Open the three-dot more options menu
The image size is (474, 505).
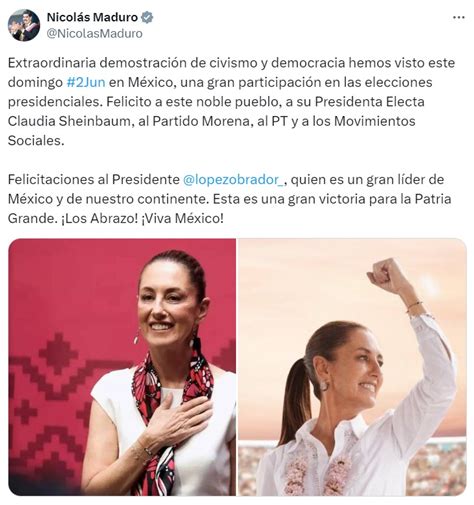pyautogui.click(x=459, y=17)
